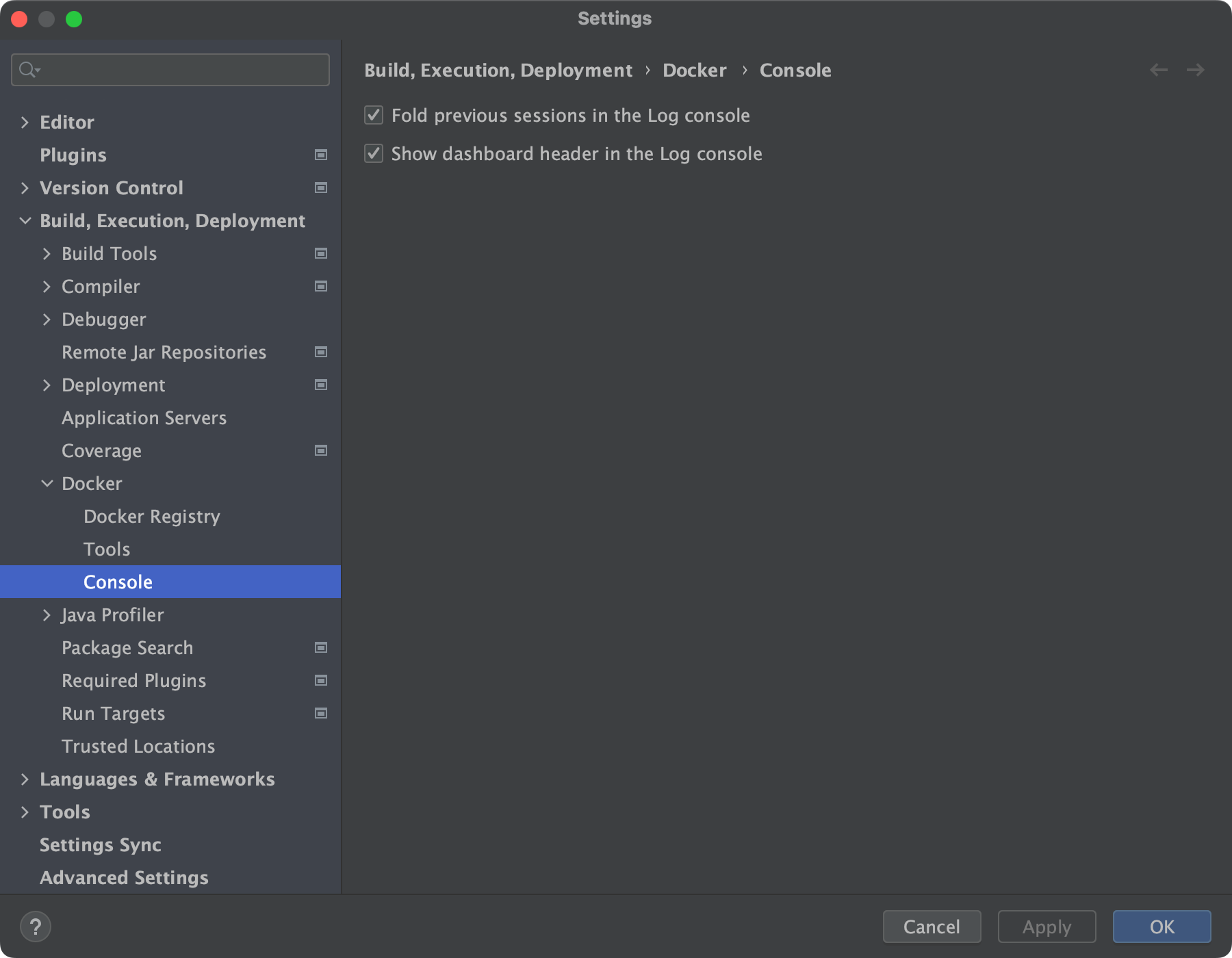Click the icon next to Compiler
Viewport: 1232px width, 958px height.
(x=320, y=286)
